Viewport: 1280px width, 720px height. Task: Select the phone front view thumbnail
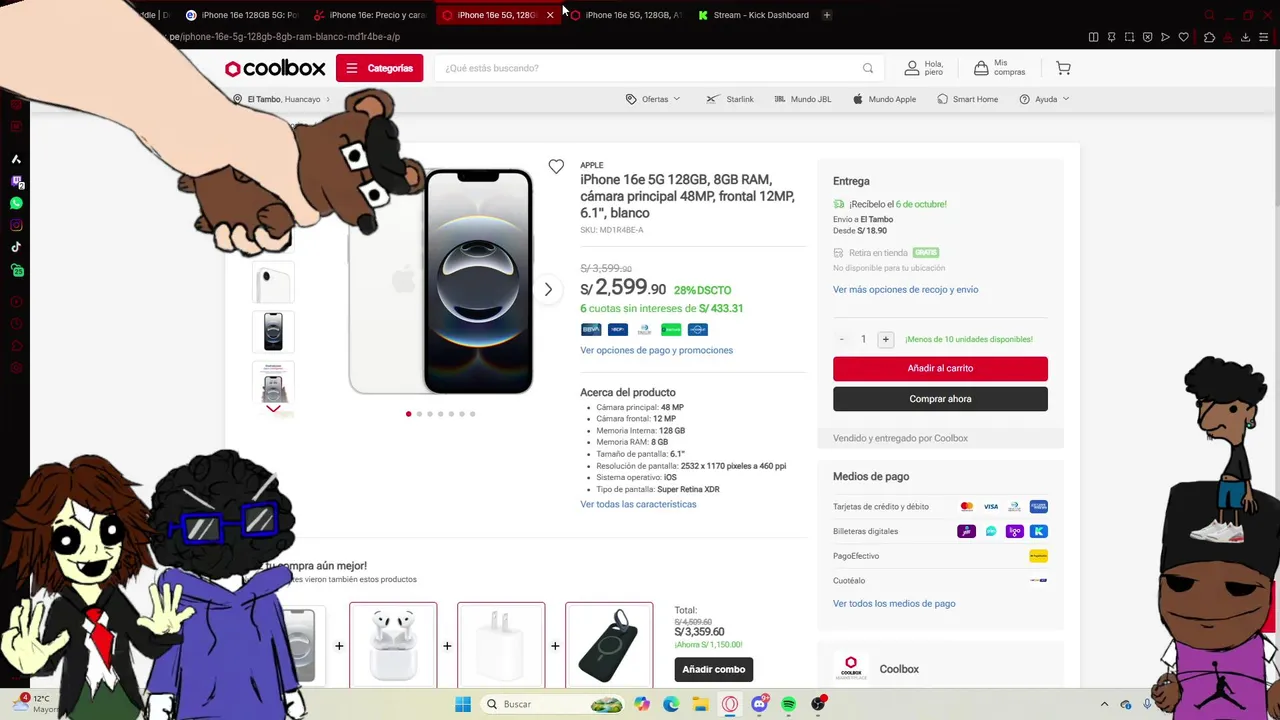pos(273,332)
